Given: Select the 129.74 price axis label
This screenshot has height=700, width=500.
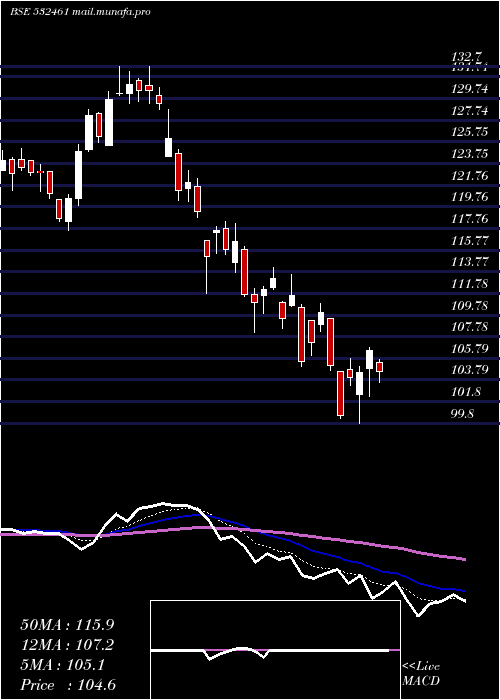Looking at the screenshot, I should pos(469,89).
